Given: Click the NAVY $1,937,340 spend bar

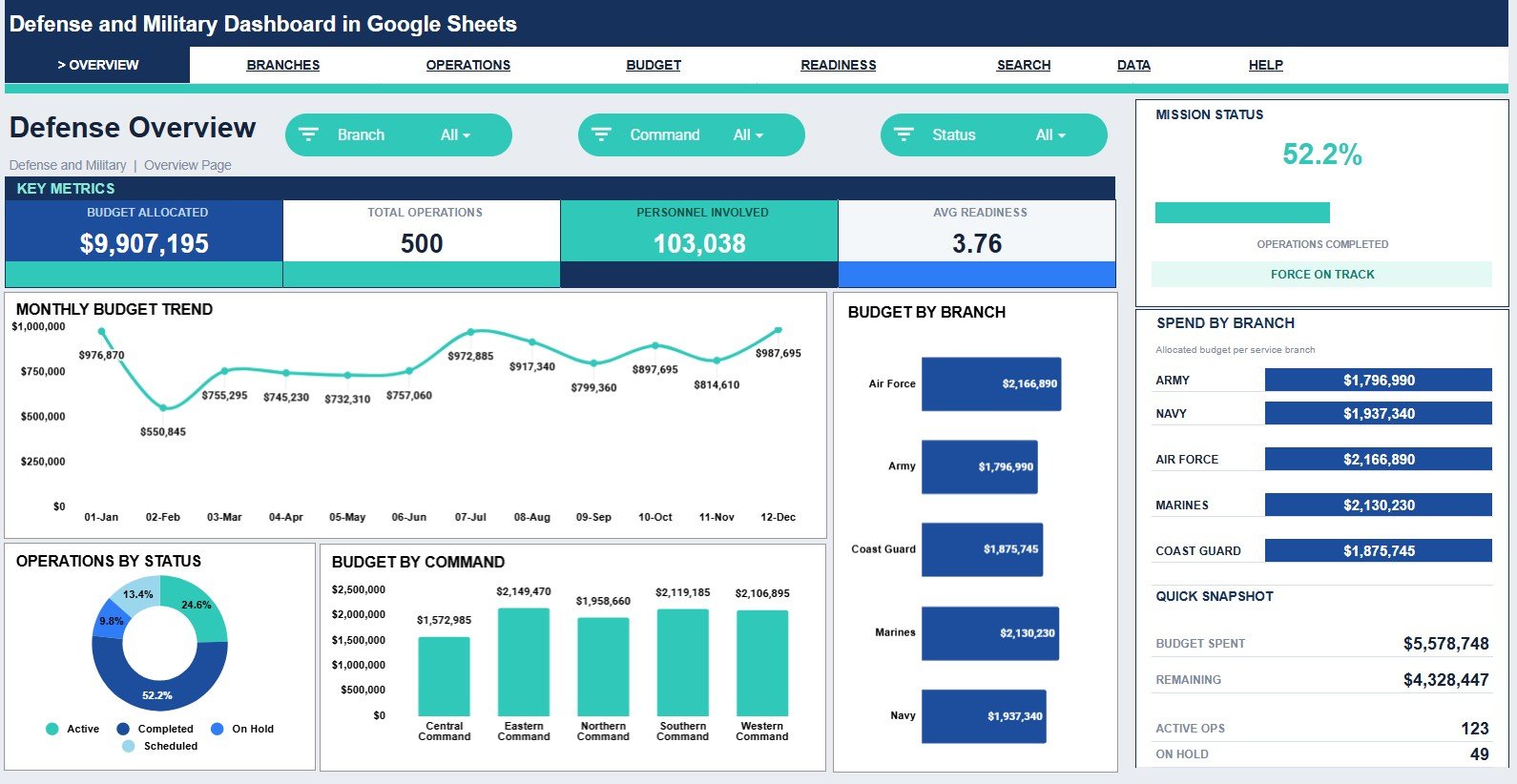Looking at the screenshot, I should [1378, 413].
